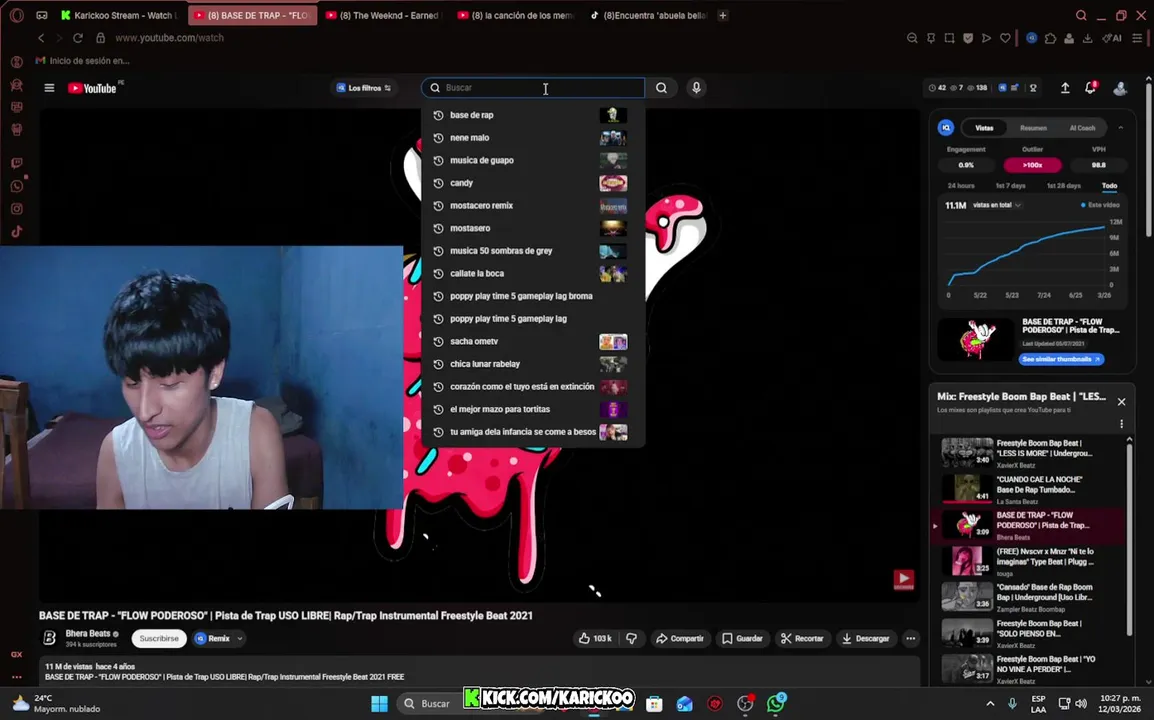The width and height of the screenshot is (1154, 720).
Task: Select the 1st 7 days range
Action: 1010,186
